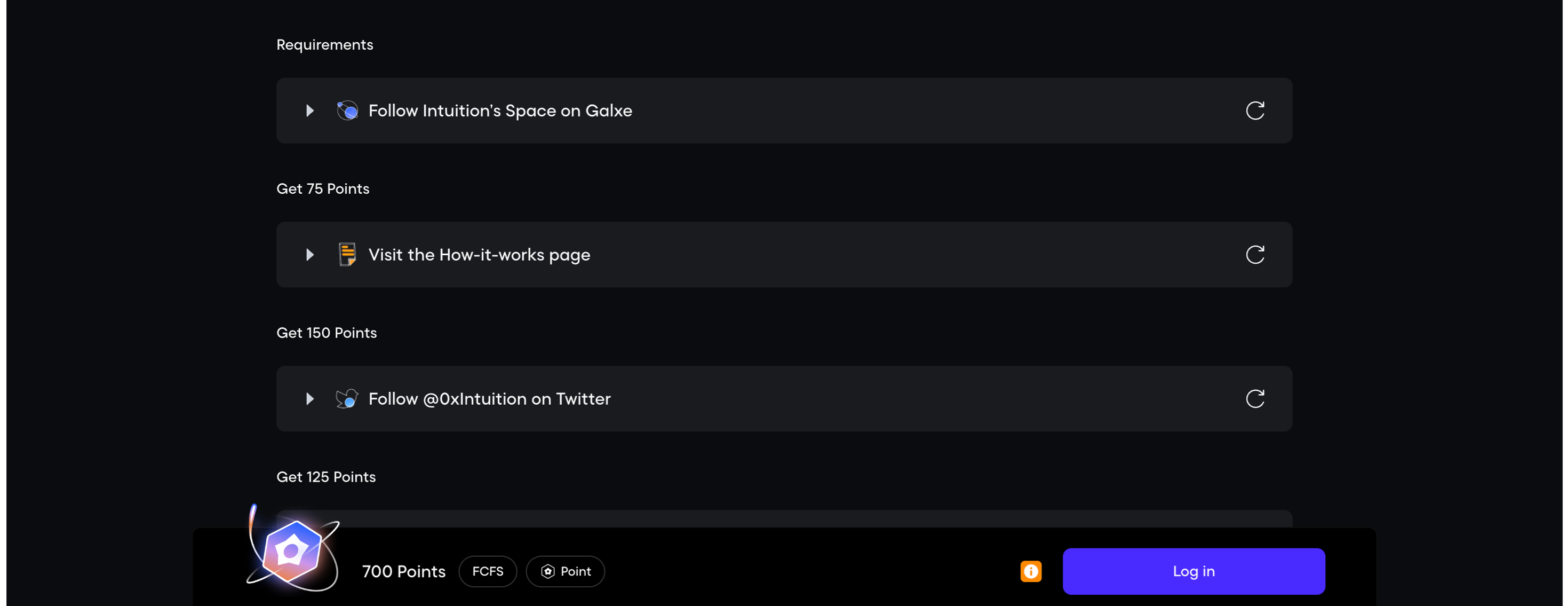
Task: Open the Follow Intuition's Space on Galxe task
Action: 500,111
